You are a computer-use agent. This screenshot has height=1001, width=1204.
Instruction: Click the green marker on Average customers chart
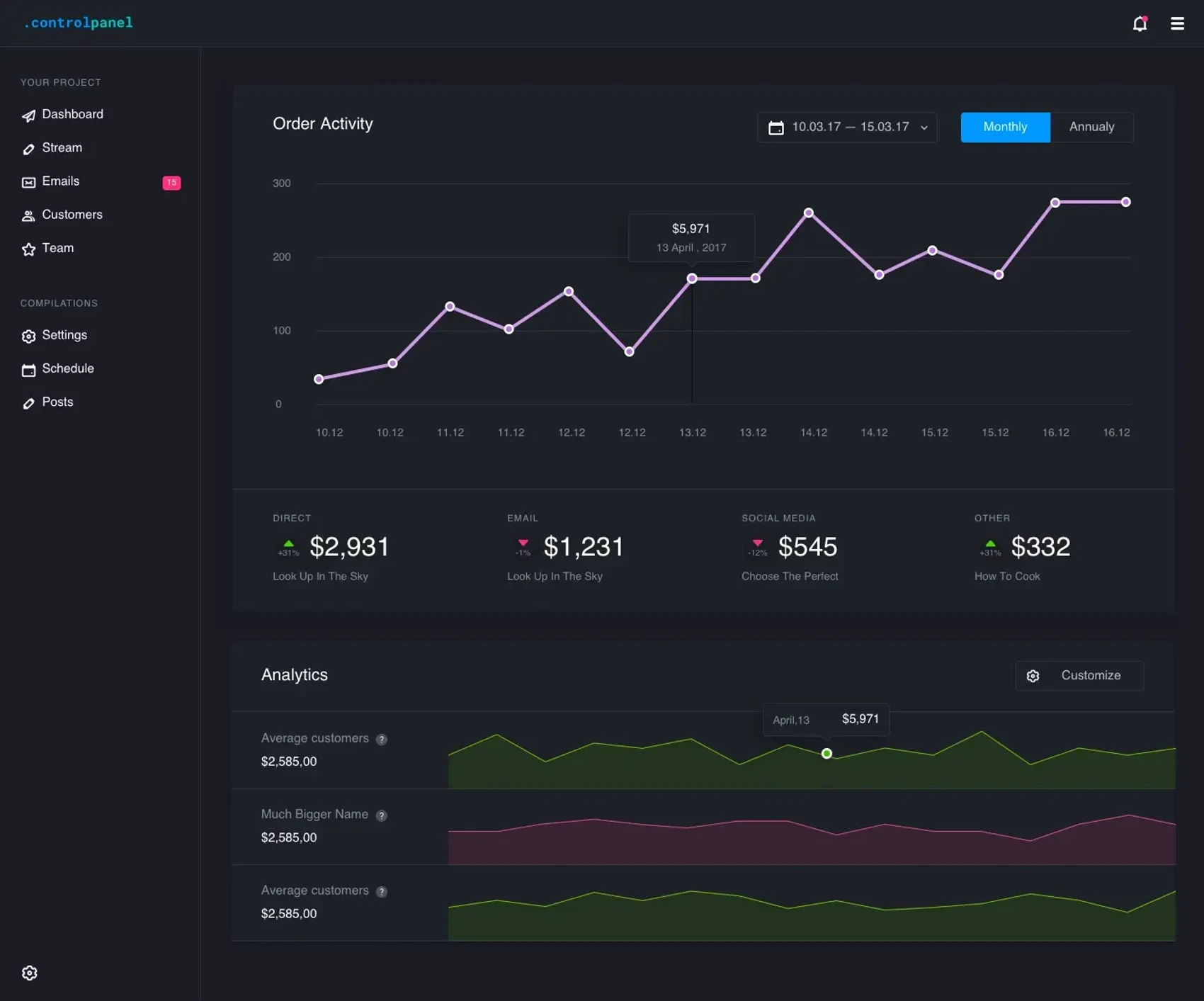[x=827, y=754]
